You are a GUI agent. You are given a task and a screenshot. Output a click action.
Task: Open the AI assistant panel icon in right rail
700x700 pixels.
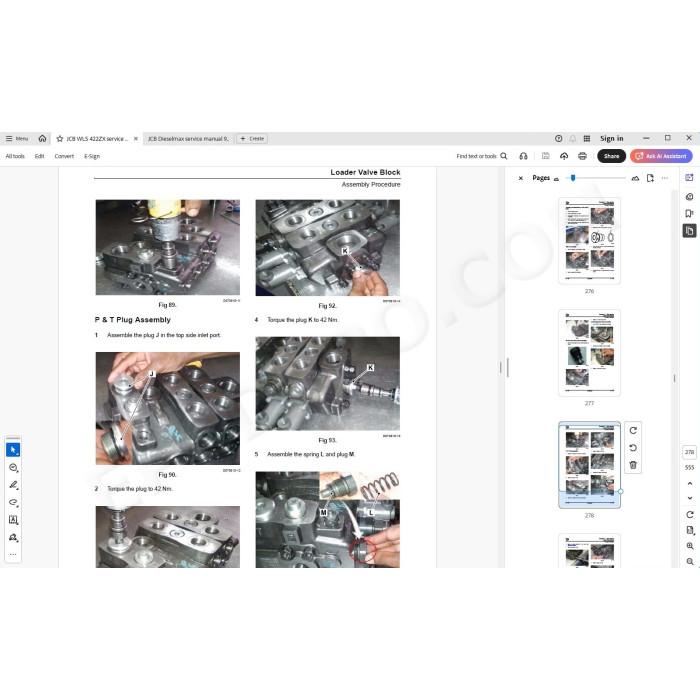click(689, 178)
